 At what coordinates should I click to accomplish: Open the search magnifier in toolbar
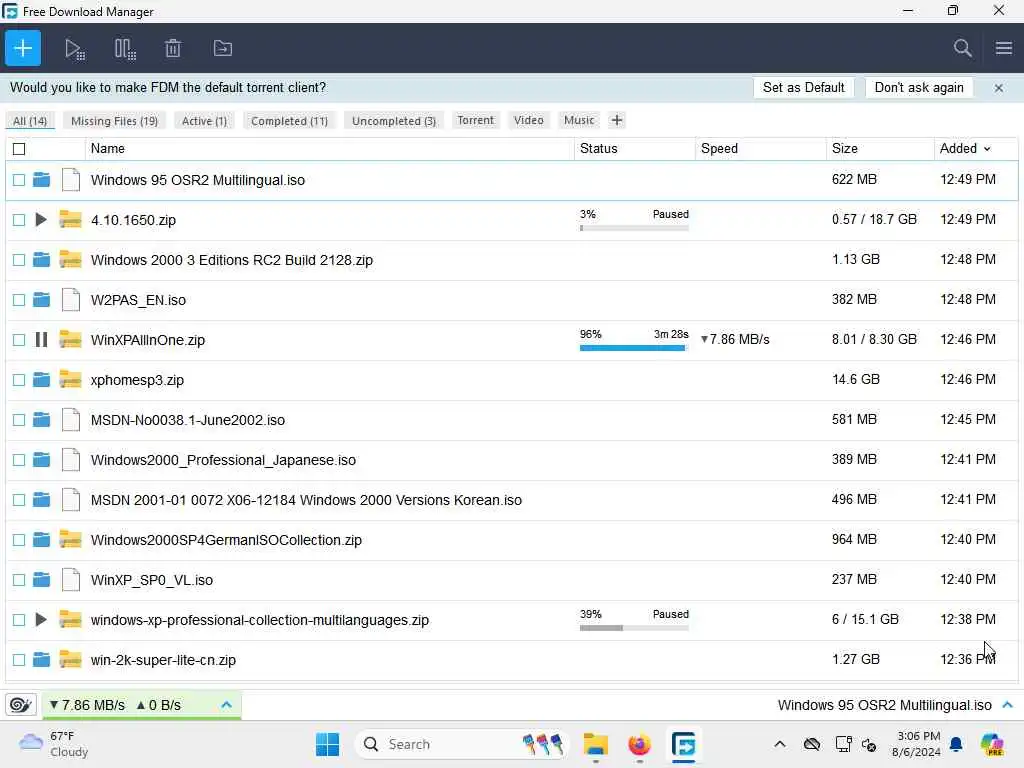coord(962,48)
